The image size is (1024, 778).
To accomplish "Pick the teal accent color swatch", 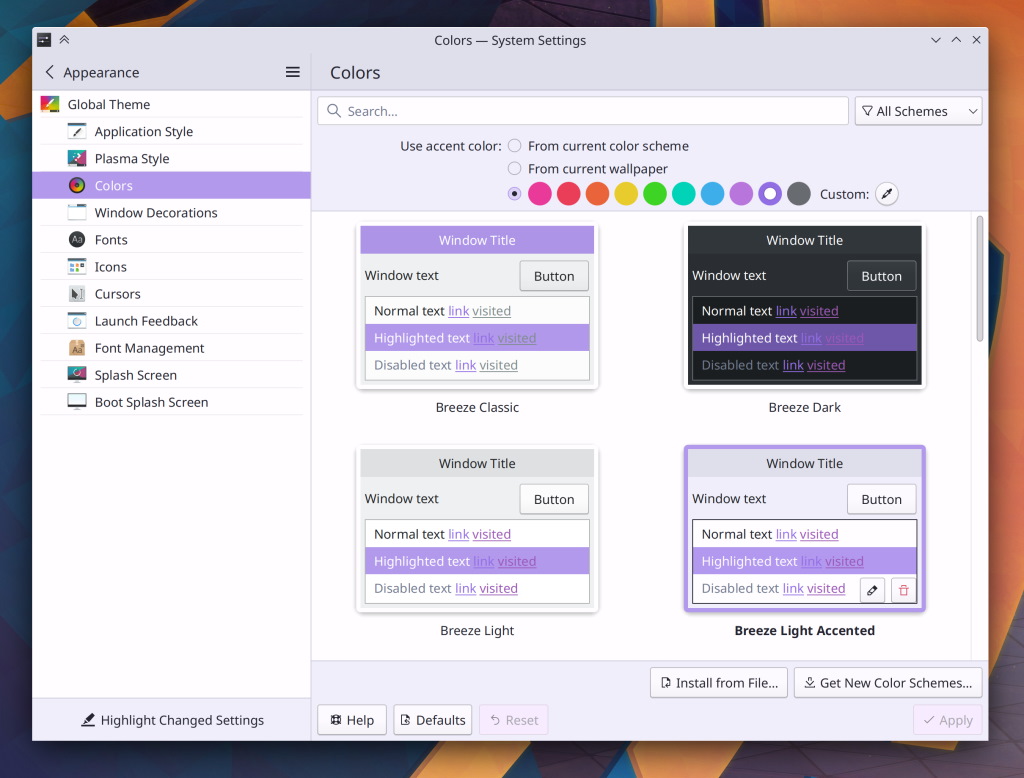I will coord(682,193).
